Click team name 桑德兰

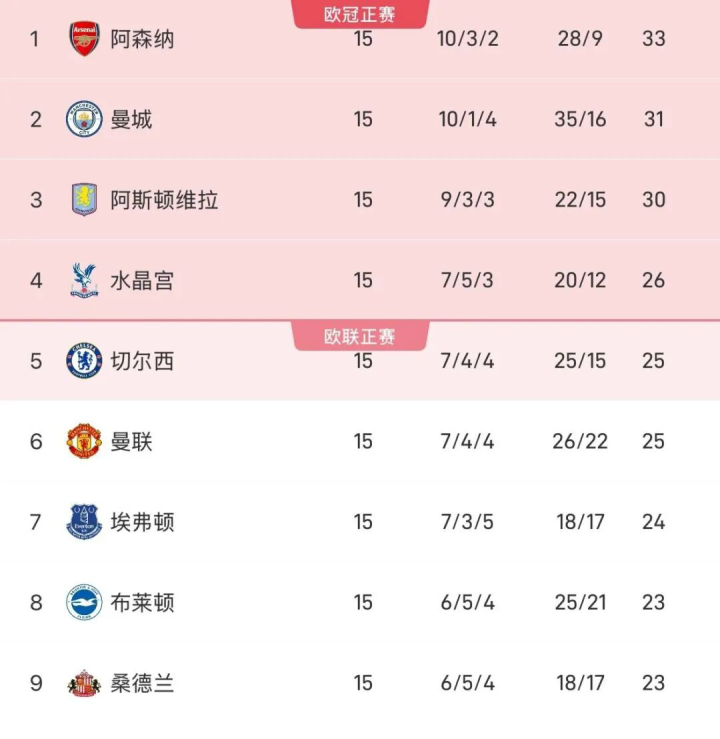pyautogui.click(x=142, y=683)
